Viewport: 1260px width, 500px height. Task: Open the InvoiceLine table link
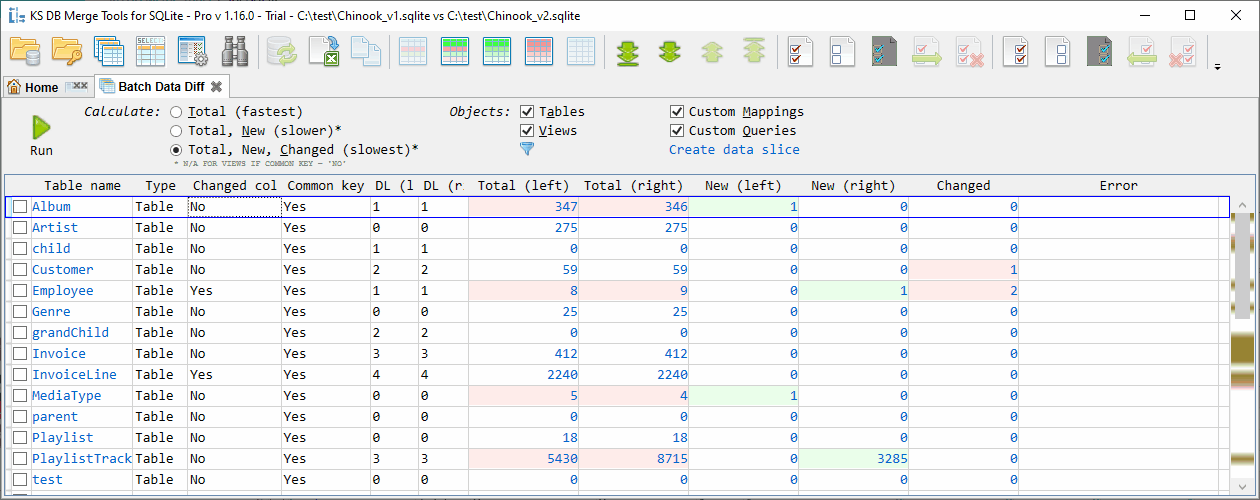pos(74,375)
